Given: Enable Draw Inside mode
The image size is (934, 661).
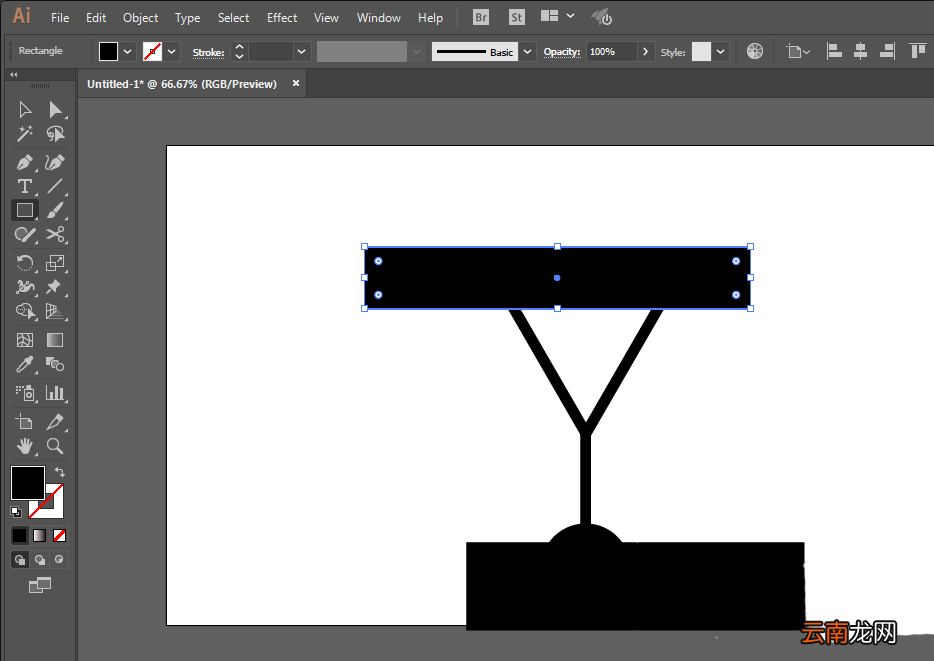Looking at the screenshot, I should pos(59,560).
